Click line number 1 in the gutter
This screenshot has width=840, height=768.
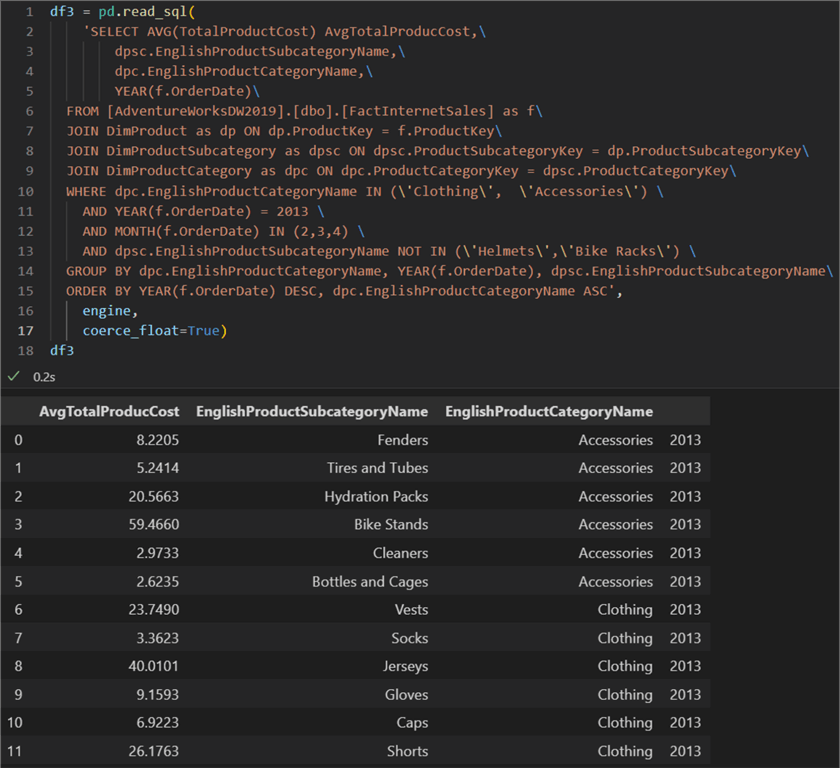pyautogui.click(x=28, y=11)
